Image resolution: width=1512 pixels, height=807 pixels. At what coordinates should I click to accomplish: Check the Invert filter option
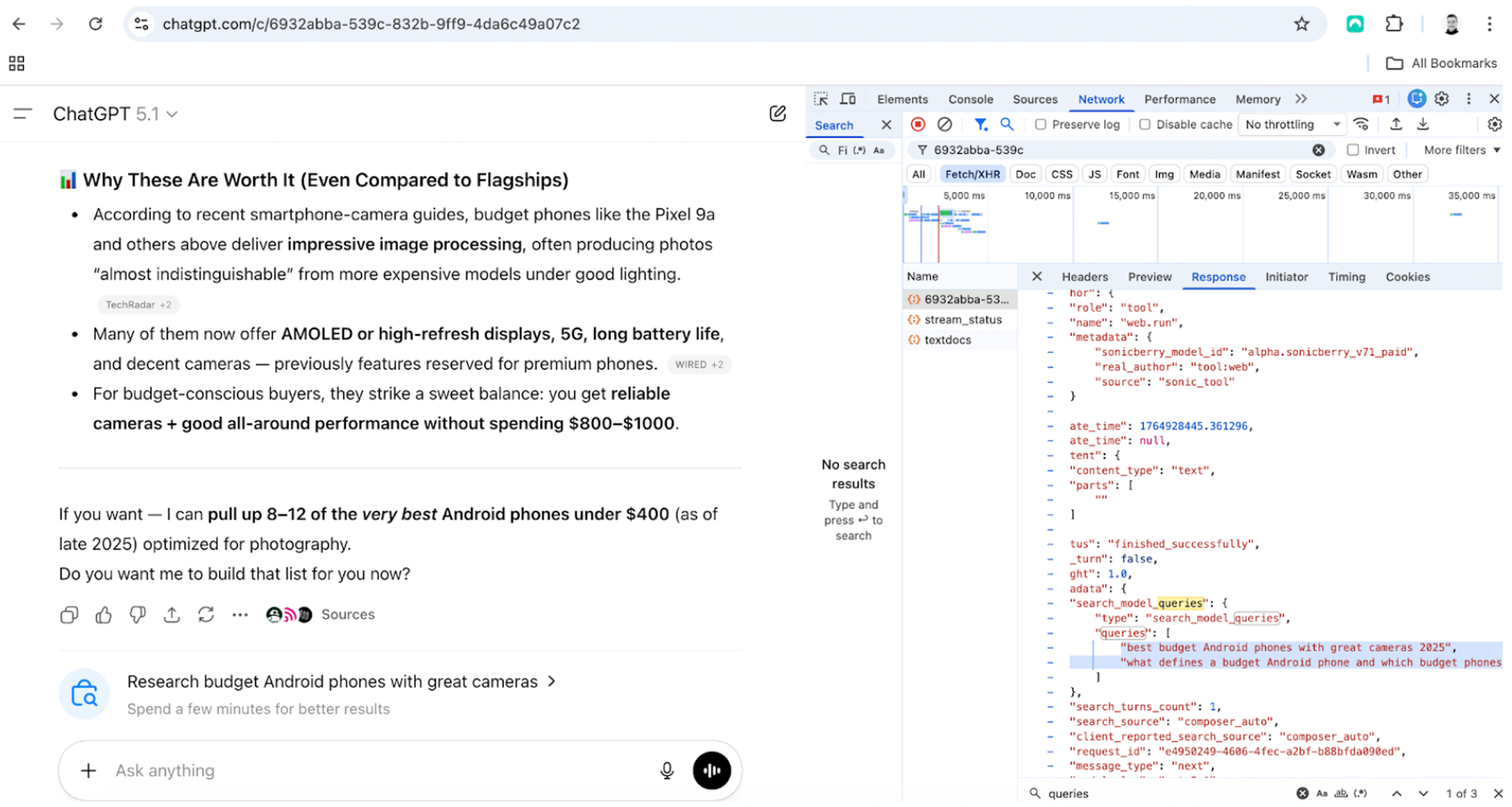1354,150
